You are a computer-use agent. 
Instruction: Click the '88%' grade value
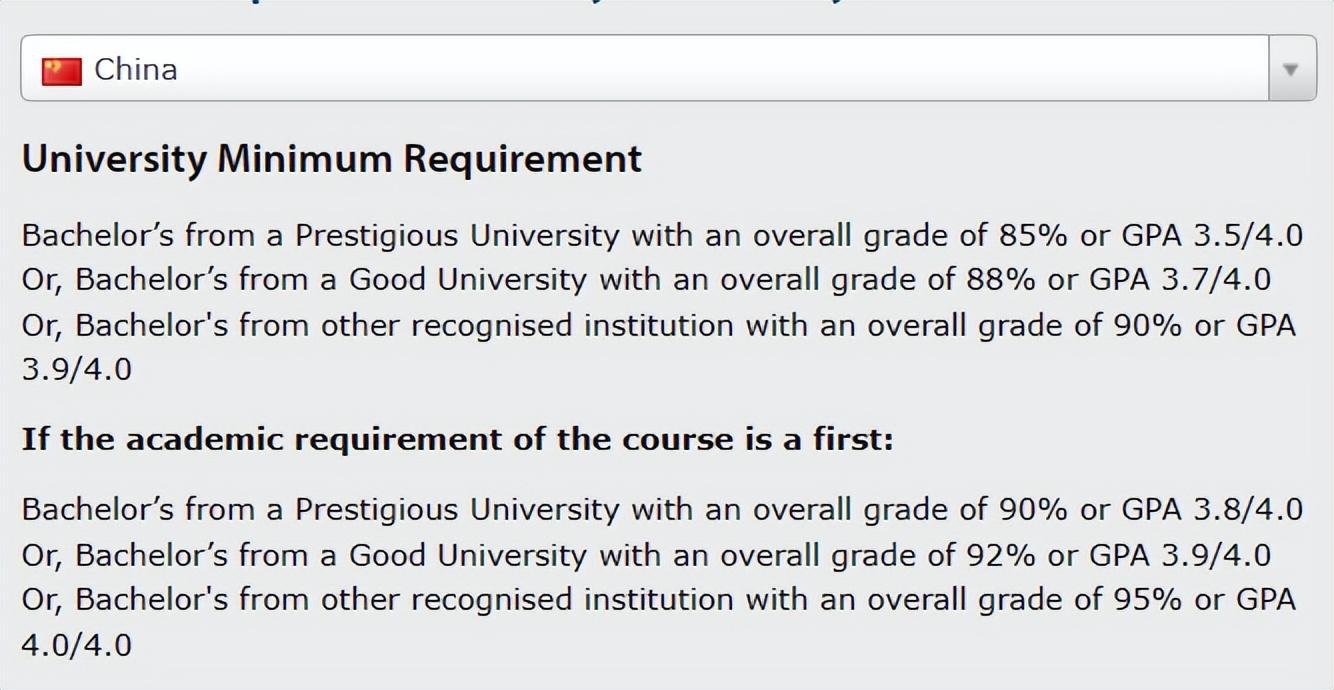pyautogui.click(x=1002, y=280)
